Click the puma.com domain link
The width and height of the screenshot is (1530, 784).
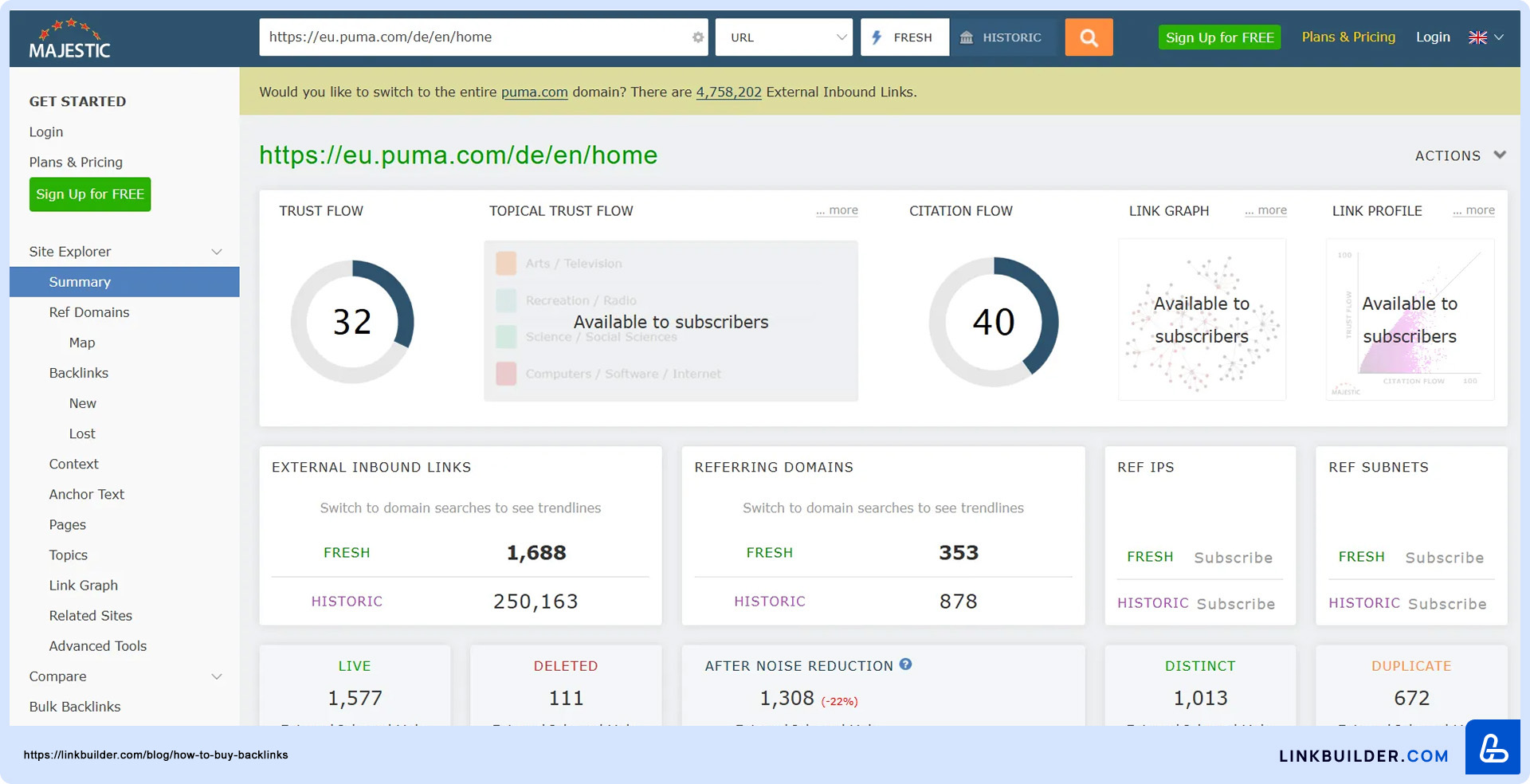[535, 92]
